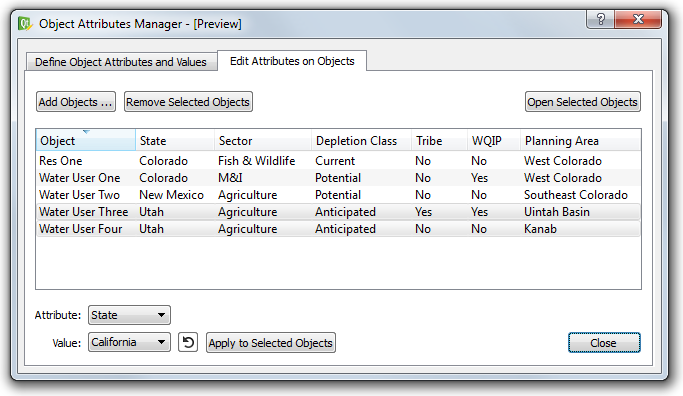This screenshot has height=396, width=683.
Task: Click Anticipated in Water User Four row
Action: 345,229
